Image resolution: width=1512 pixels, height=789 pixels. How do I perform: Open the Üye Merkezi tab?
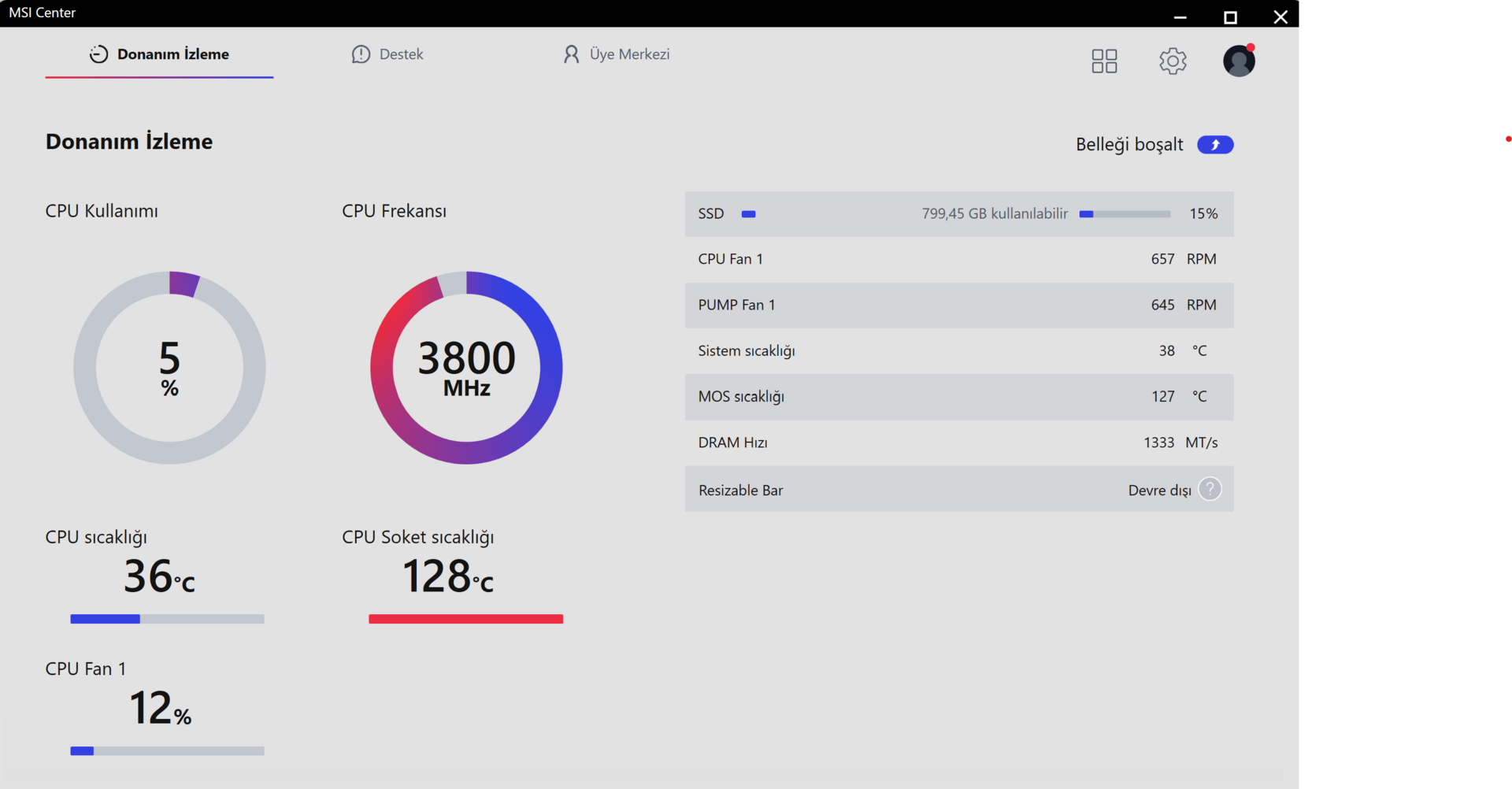coord(616,54)
